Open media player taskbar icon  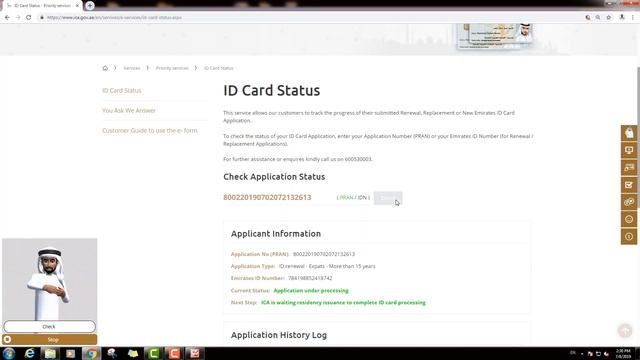tap(71, 353)
